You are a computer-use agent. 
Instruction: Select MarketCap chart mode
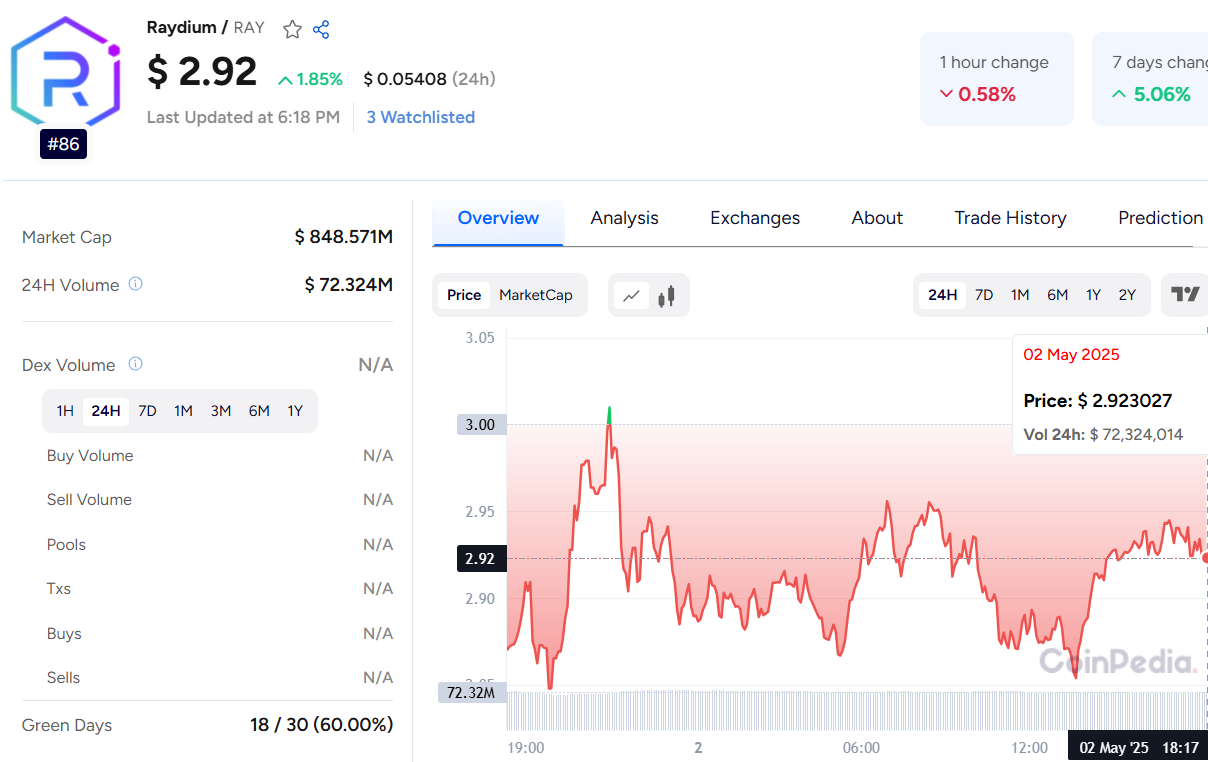click(x=536, y=295)
